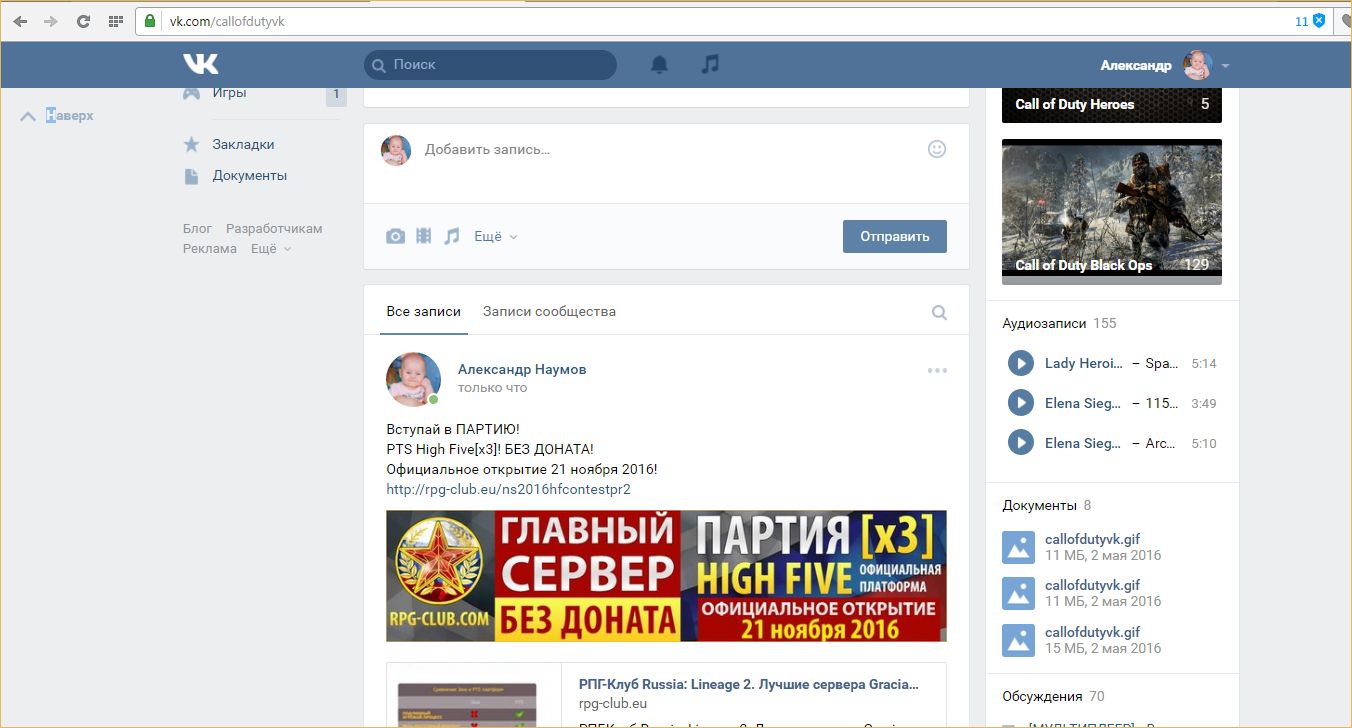Open the music note icon in header
The image size is (1352, 728).
[710, 64]
